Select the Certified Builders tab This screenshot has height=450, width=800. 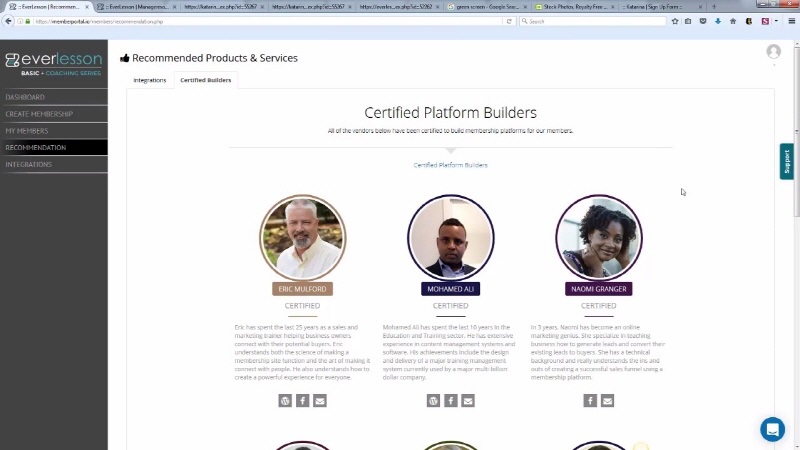[206, 80]
